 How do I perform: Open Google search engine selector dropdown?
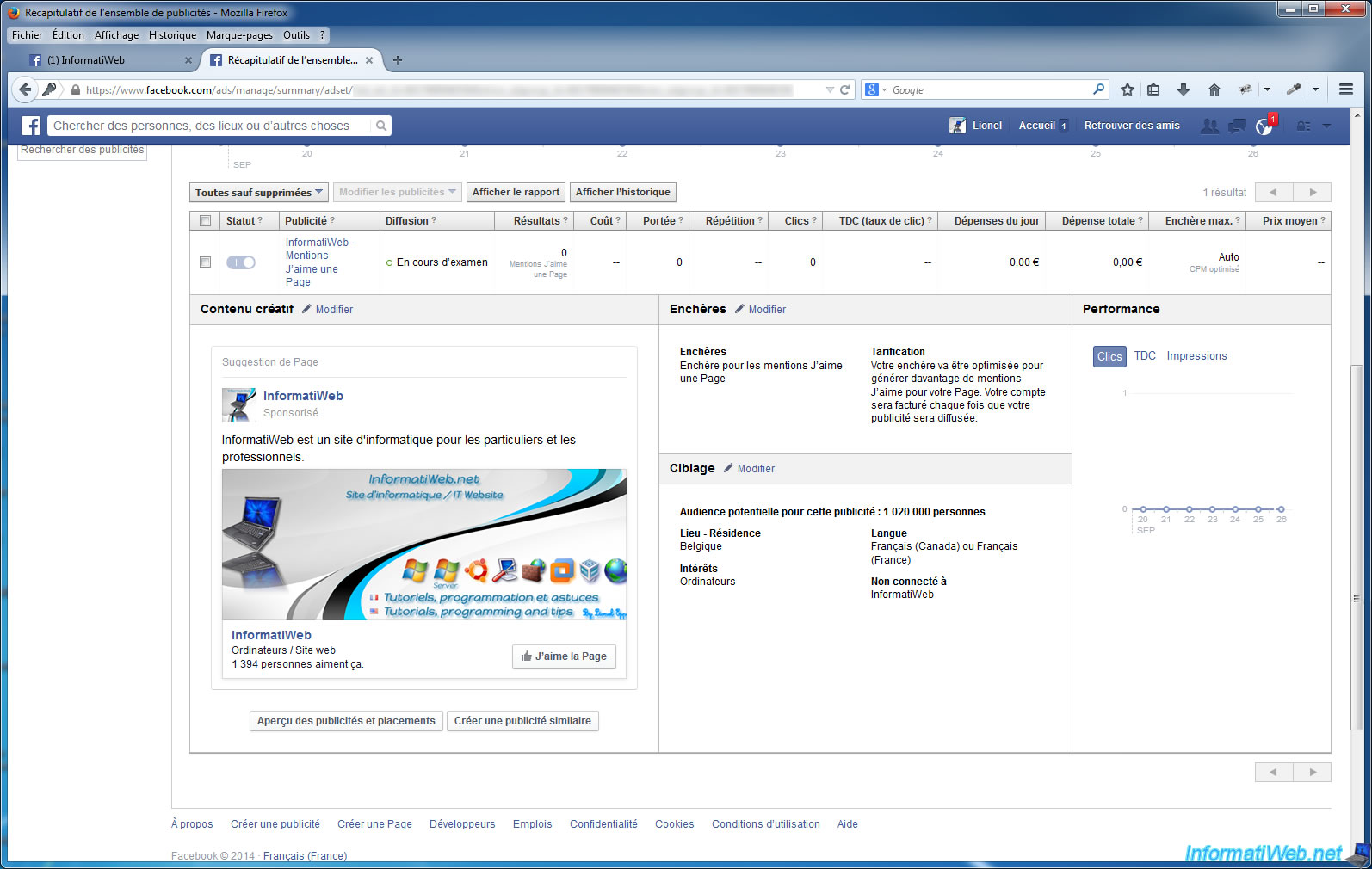pos(875,89)
